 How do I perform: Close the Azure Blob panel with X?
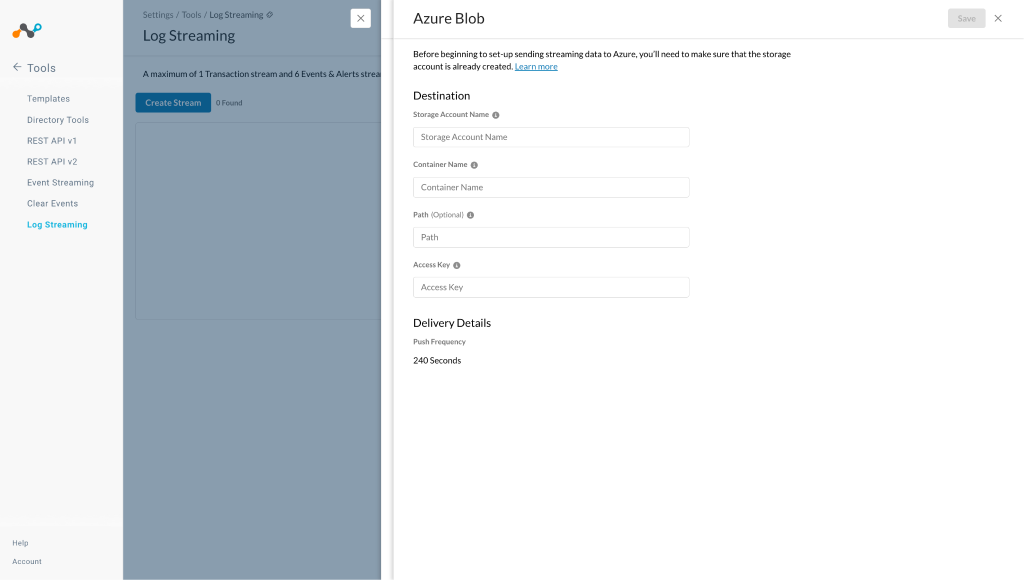click(998, 18)
